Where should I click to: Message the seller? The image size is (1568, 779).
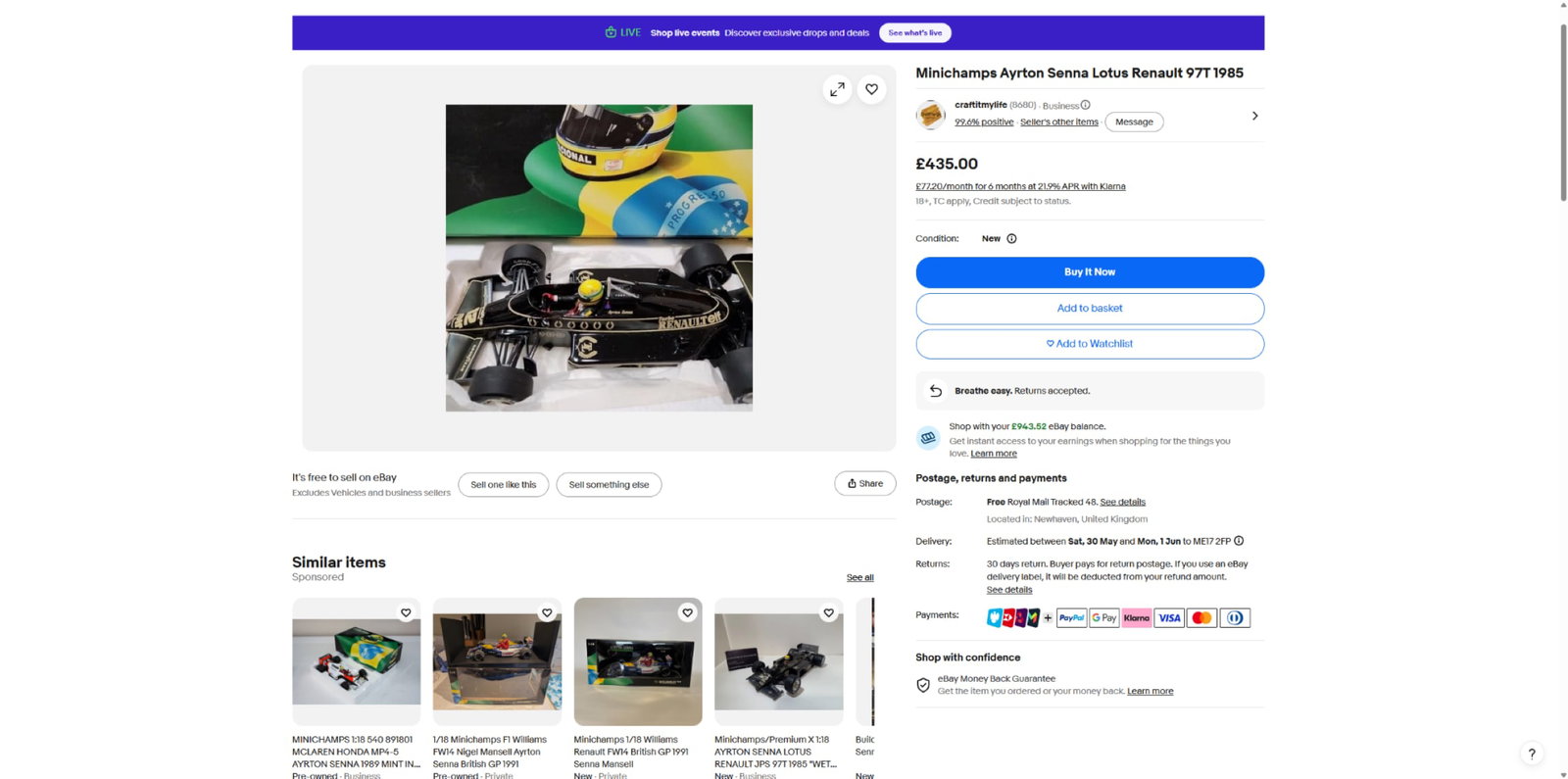[x=1134, y=122]
